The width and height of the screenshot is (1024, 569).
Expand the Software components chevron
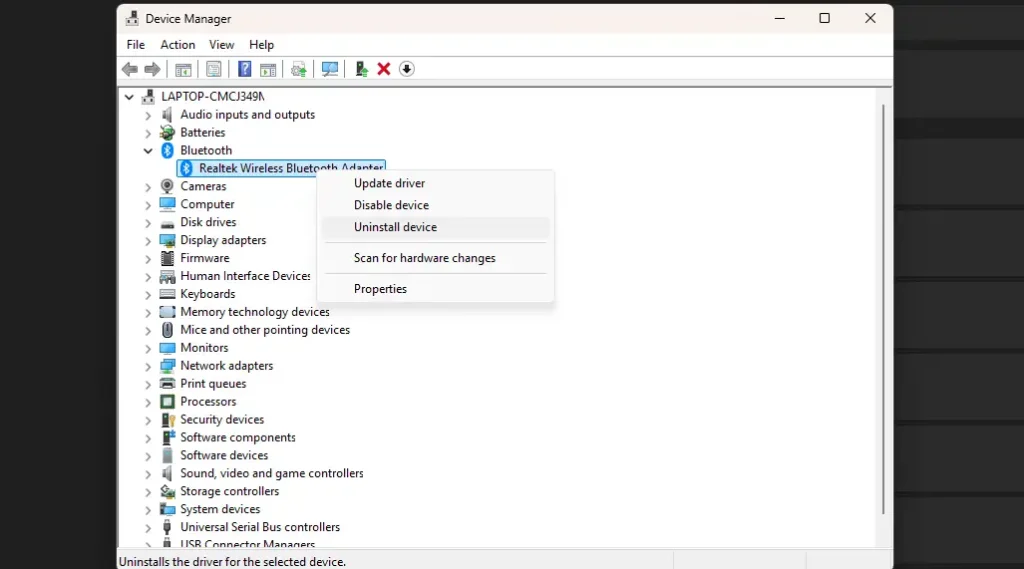tap(148, 438)
